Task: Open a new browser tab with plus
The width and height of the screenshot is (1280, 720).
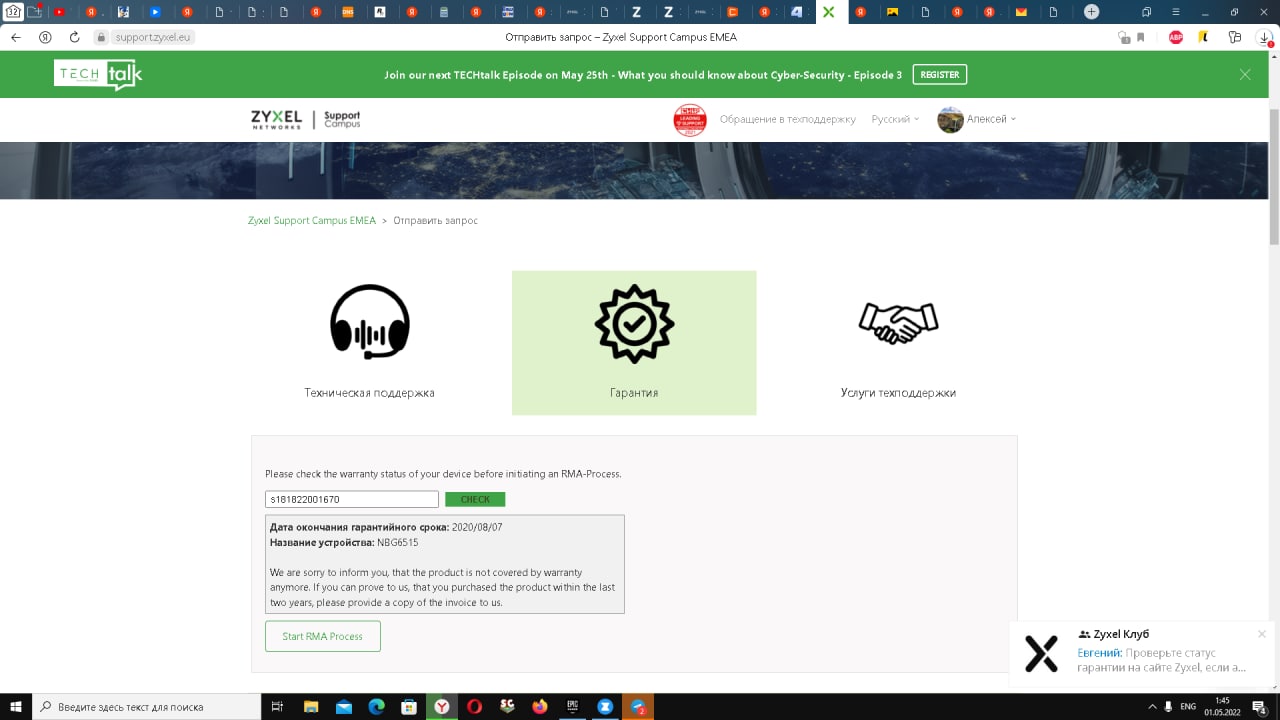Action: [x=1091, y=12]
